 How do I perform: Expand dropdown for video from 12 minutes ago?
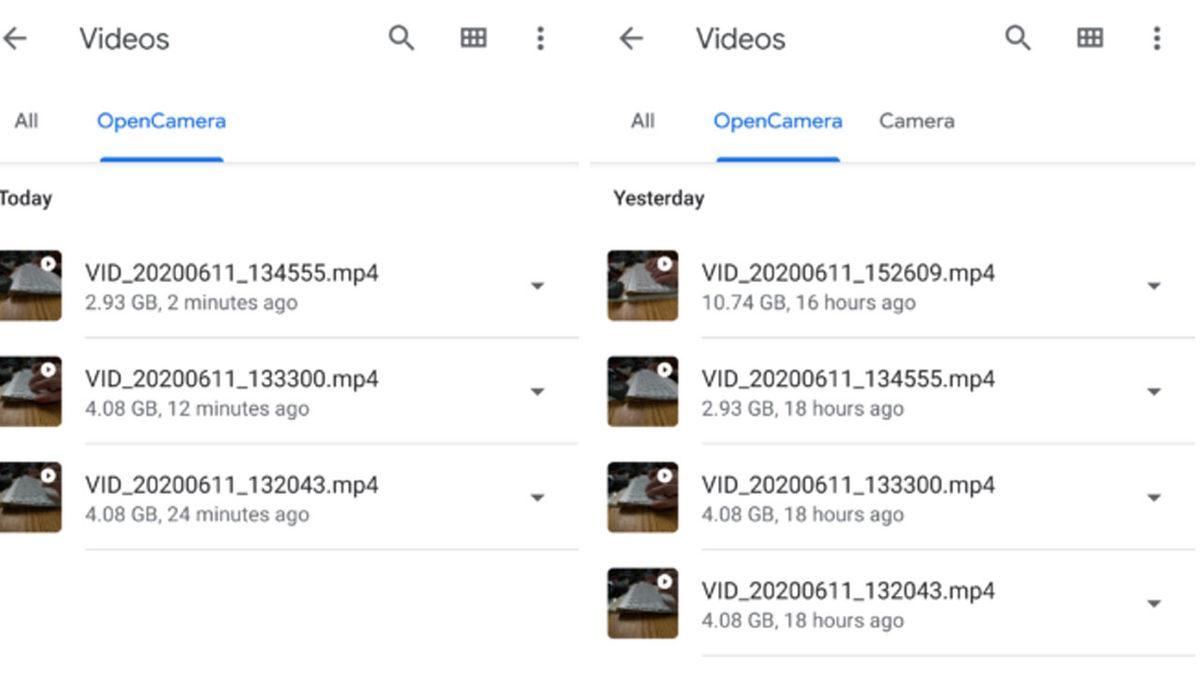[x=537, y=392]
